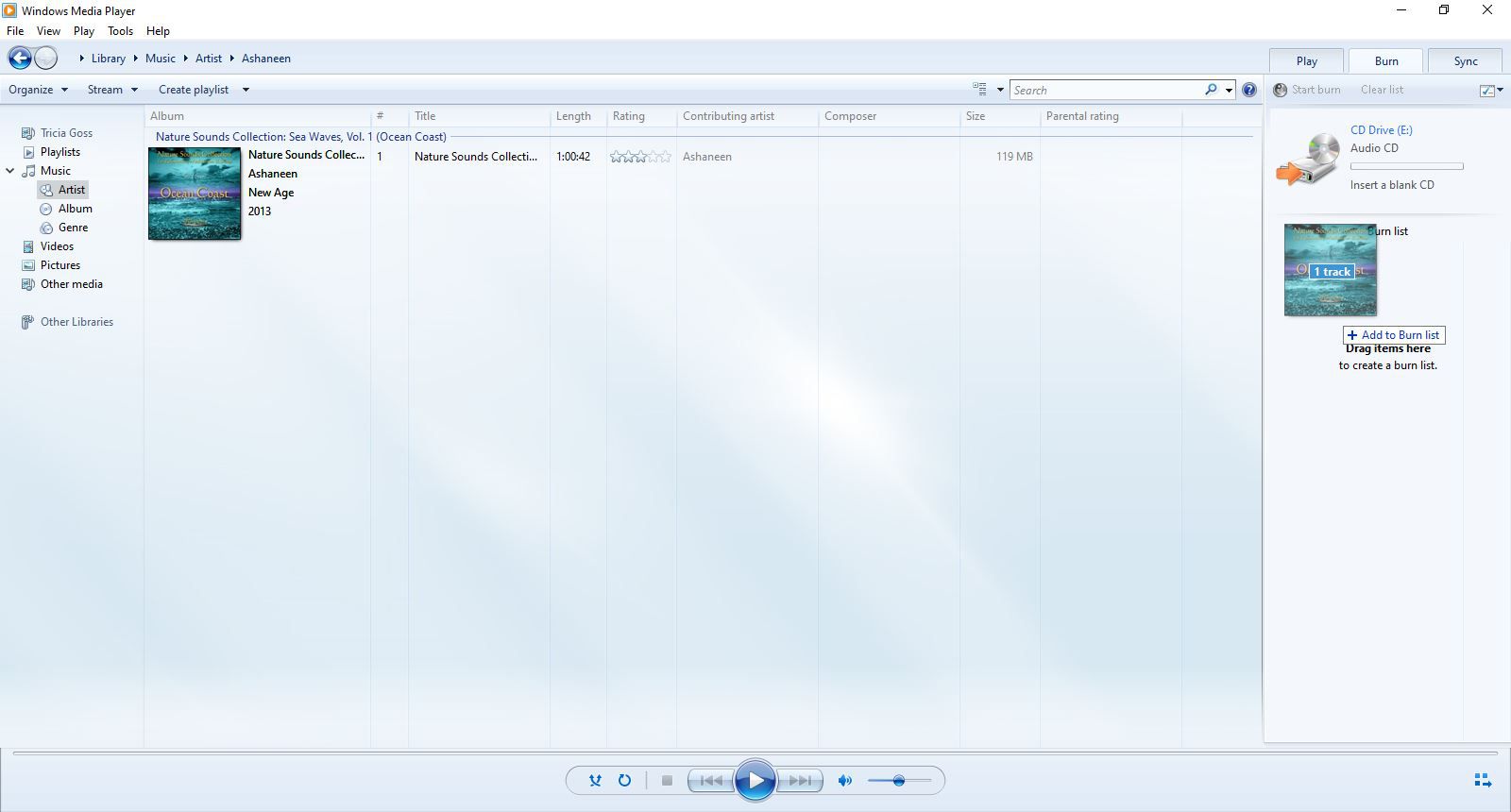Viewport: 1511px width, 812px height.
Task: Adjust the volume slider
Action: pos(899,781)
